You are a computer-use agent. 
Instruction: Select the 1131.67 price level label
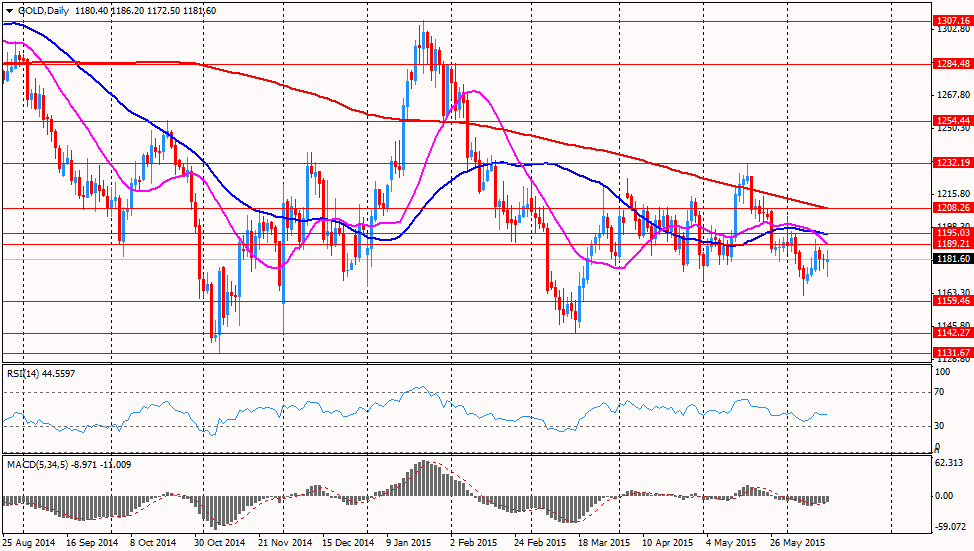pyautogui.click(x=953, y=353)
